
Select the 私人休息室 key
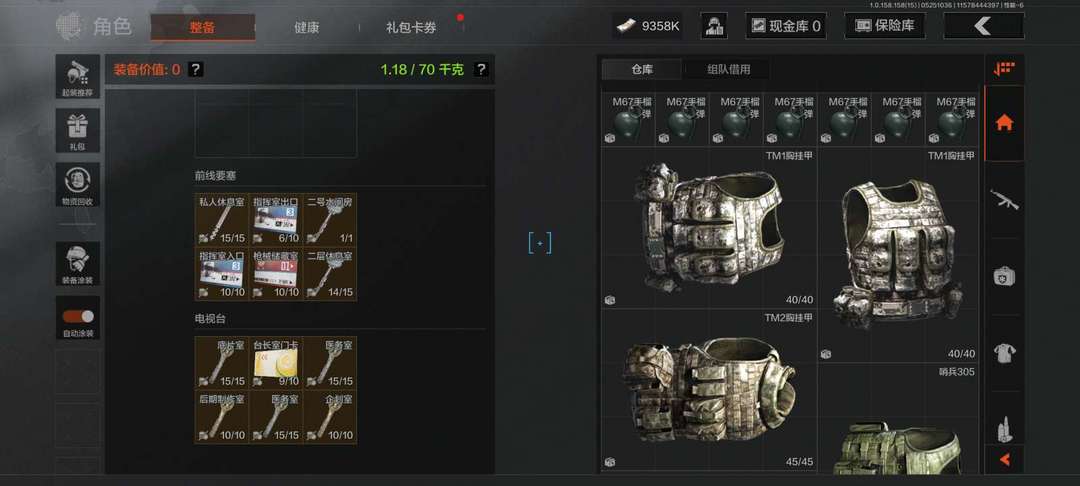pyautogui.click(x=222, y=220)
